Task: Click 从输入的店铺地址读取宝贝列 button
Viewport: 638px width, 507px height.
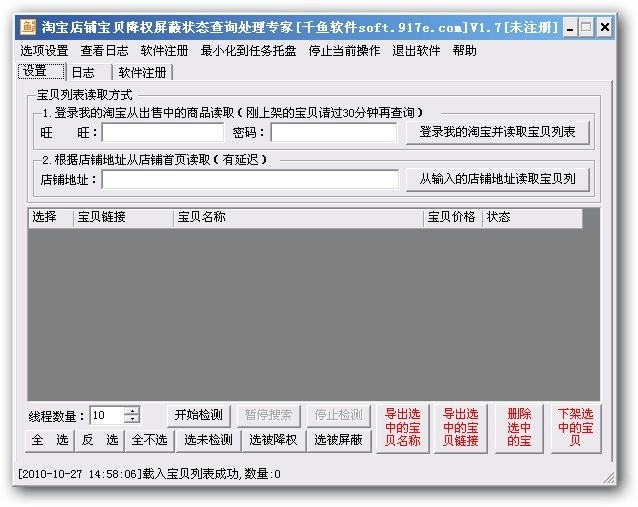Action: coord(498,179)
